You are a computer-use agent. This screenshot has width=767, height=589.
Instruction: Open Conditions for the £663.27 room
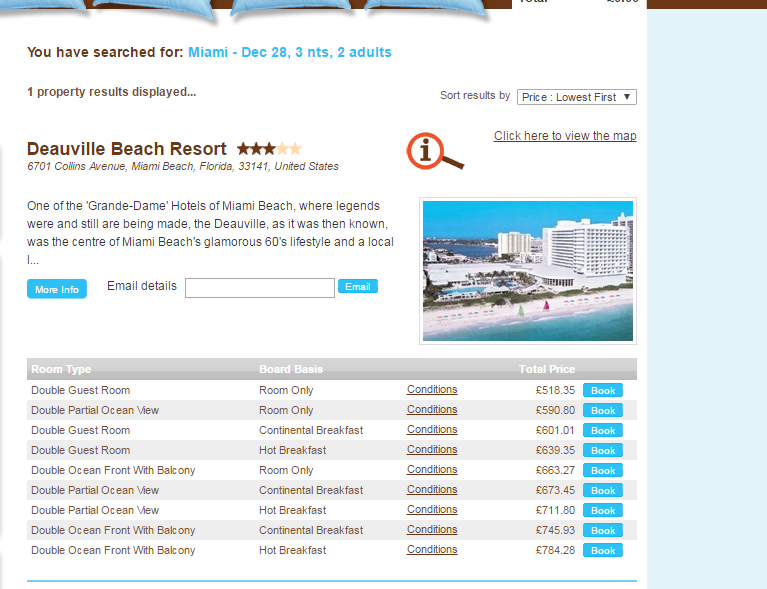tap(432, 470)
